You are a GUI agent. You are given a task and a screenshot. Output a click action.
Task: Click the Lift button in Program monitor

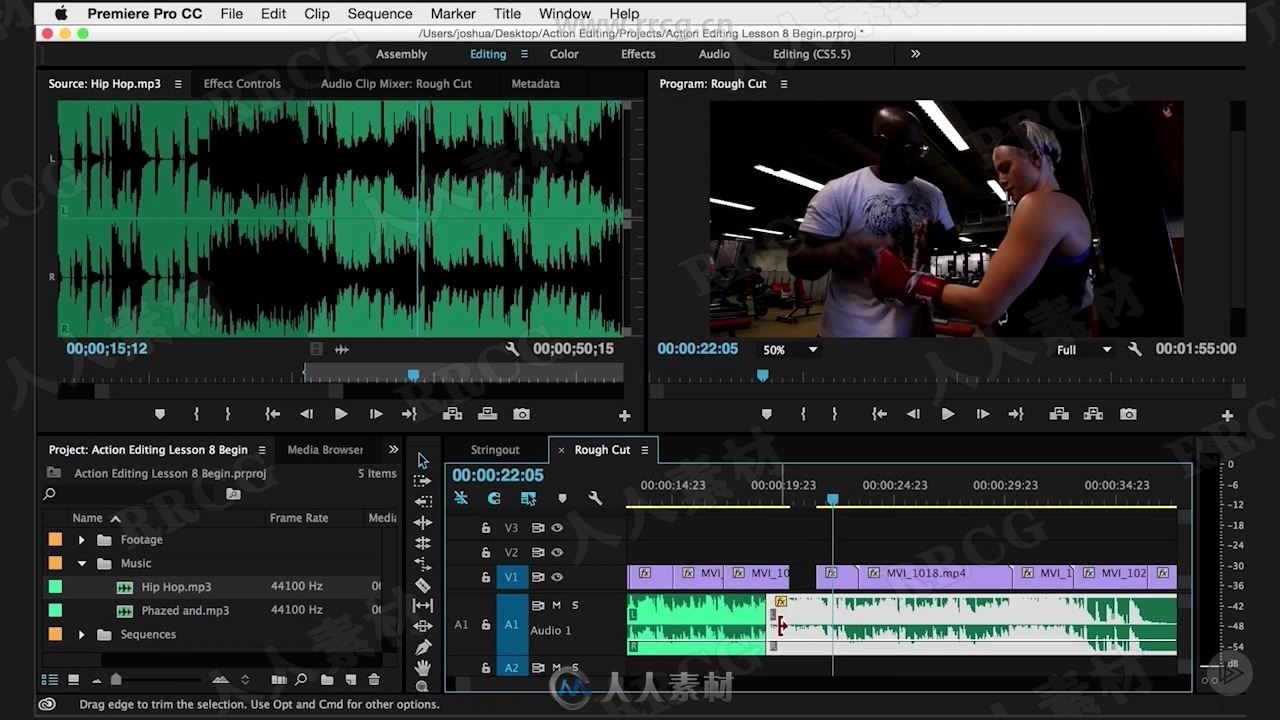coord(1059,414)
